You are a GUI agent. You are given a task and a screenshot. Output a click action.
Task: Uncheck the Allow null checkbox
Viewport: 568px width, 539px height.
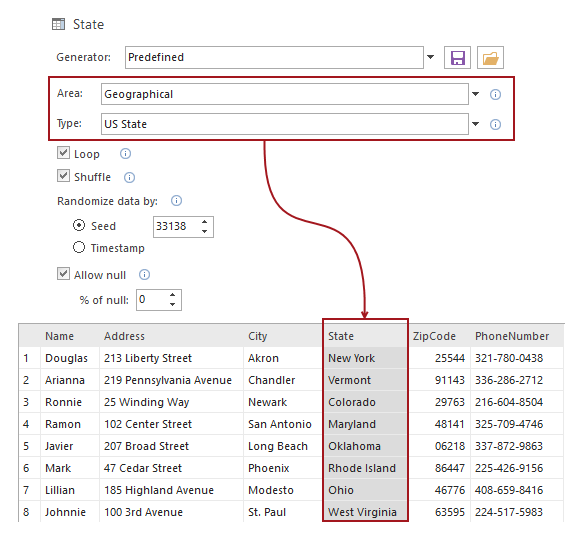pos(63,273)
